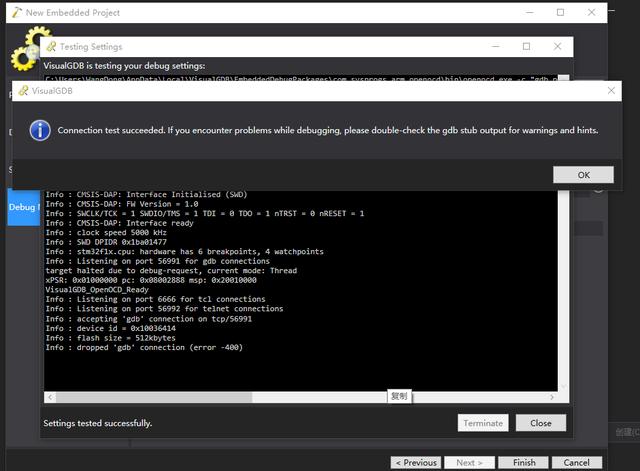Cancel the New Embedded Project wizard
The width and height of the screenshot is (640, 471).
click(x=577, y=462)
